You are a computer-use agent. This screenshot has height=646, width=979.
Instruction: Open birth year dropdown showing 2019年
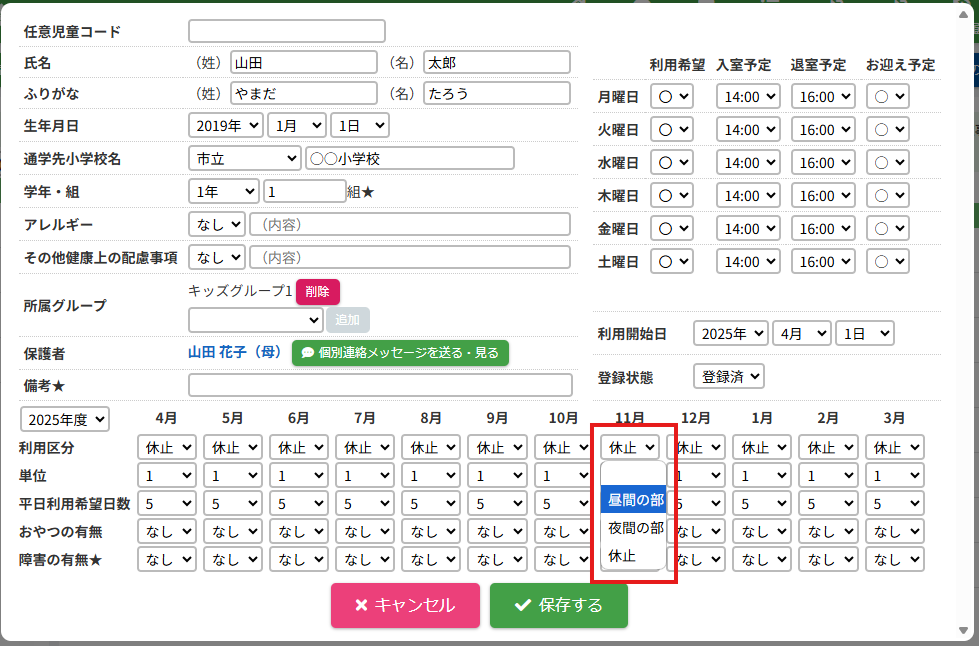click(x=225, y=126)
